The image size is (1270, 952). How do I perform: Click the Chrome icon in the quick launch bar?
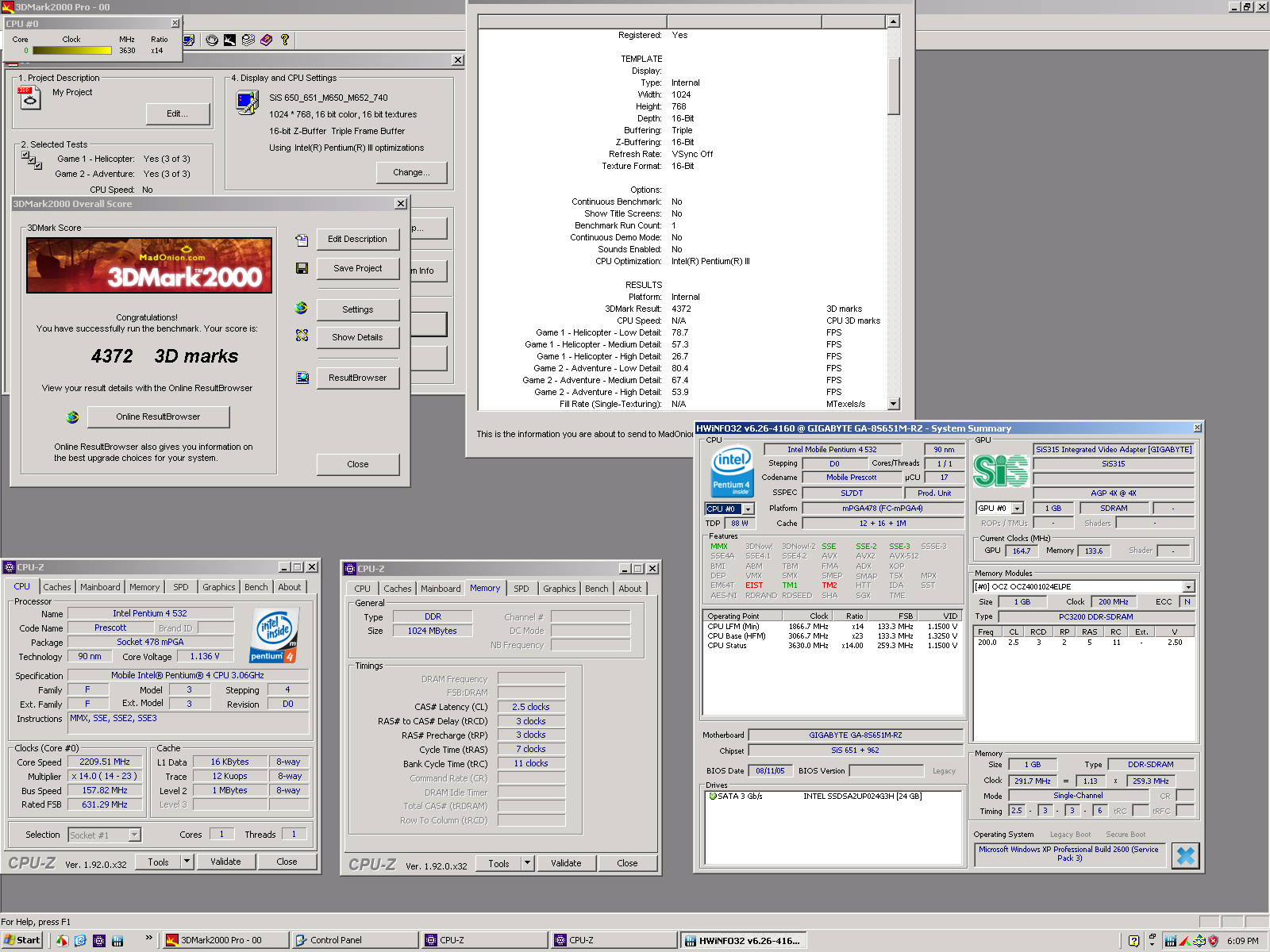point(62,941)
